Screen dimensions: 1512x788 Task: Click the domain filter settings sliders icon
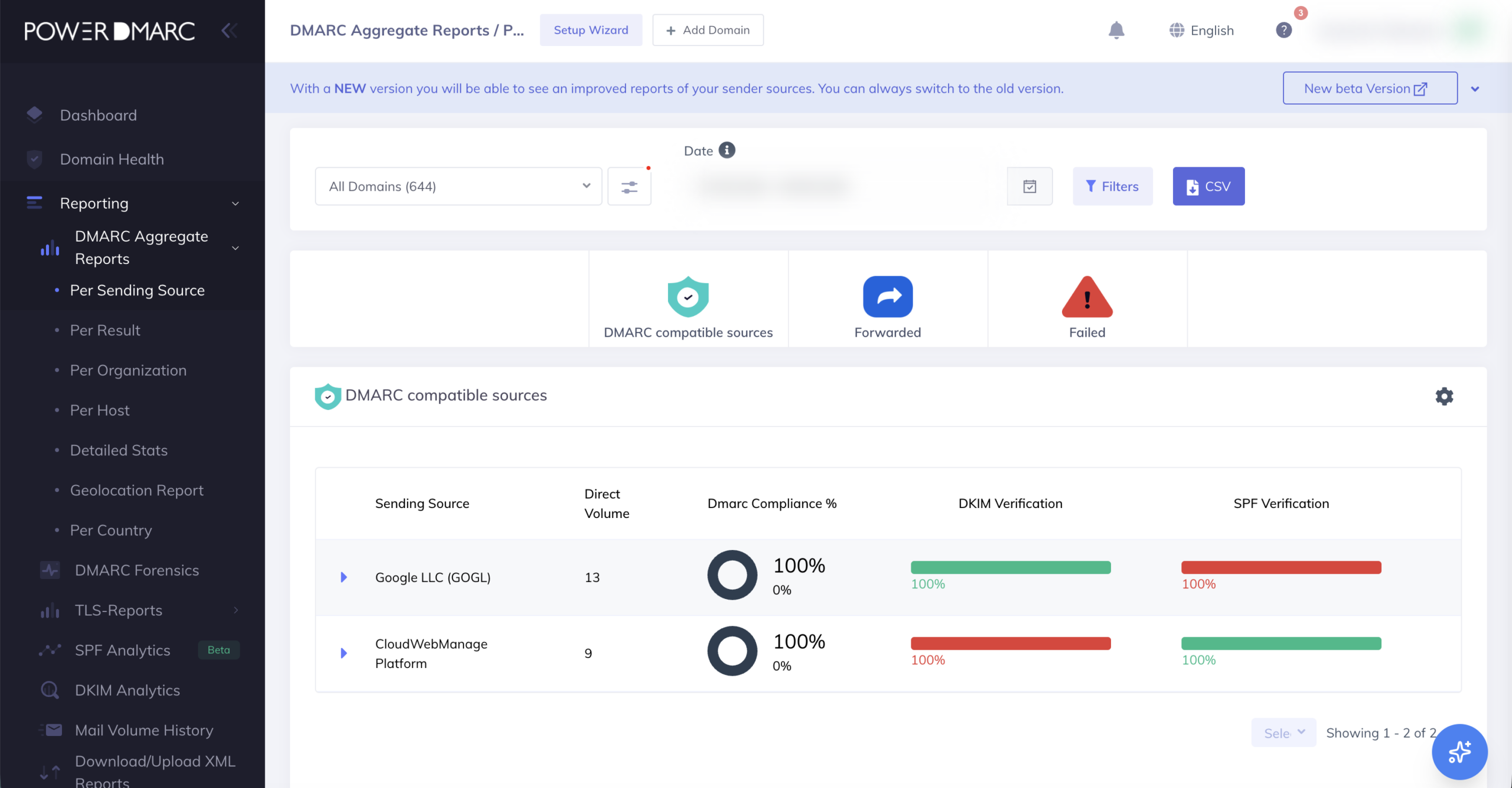pyautogui.click(x=629, y=187)
